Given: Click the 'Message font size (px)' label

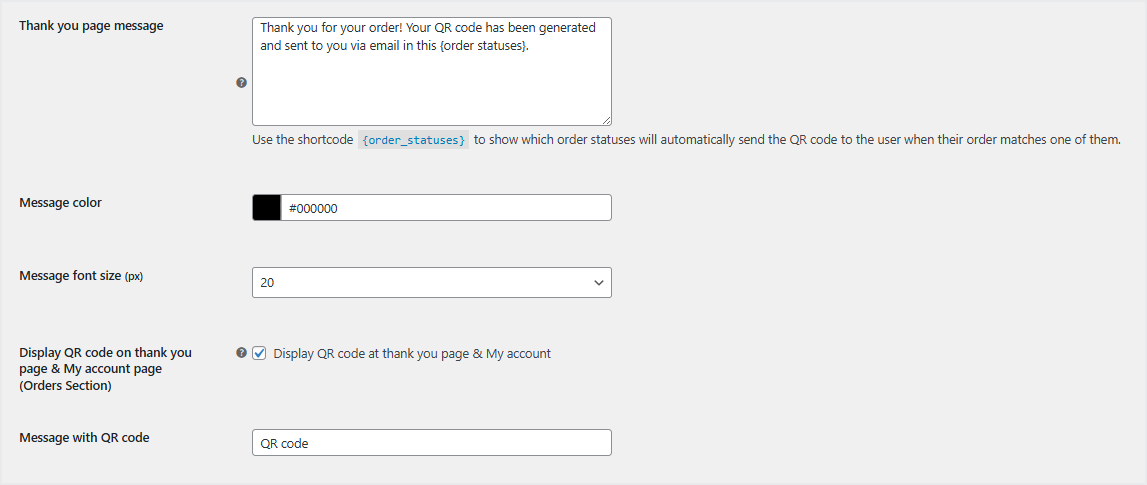Looking at the screenshot, I should click(81, 276).
